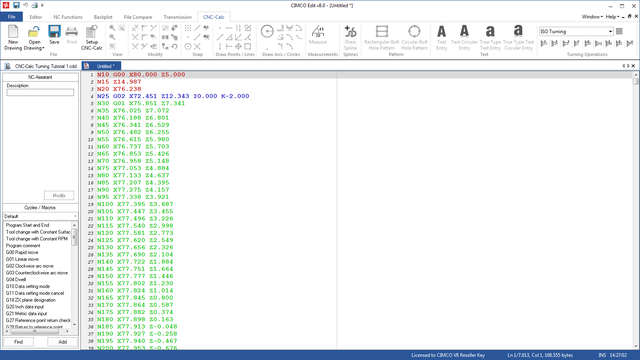
Task: Click the snap to grid dots icon
Action: tap(187, 28)
